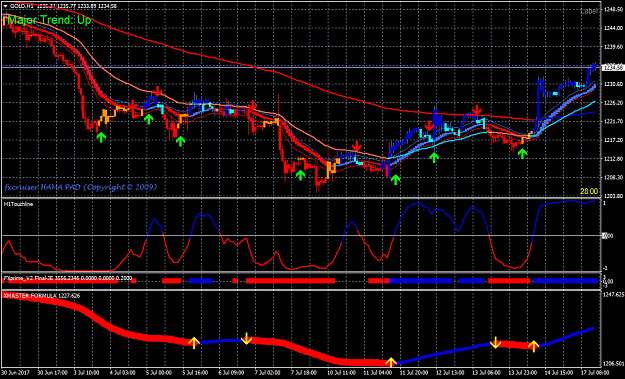Click the first green buy arrow after 3 Jul 10:00
The image size is (625, 379).
101,137
